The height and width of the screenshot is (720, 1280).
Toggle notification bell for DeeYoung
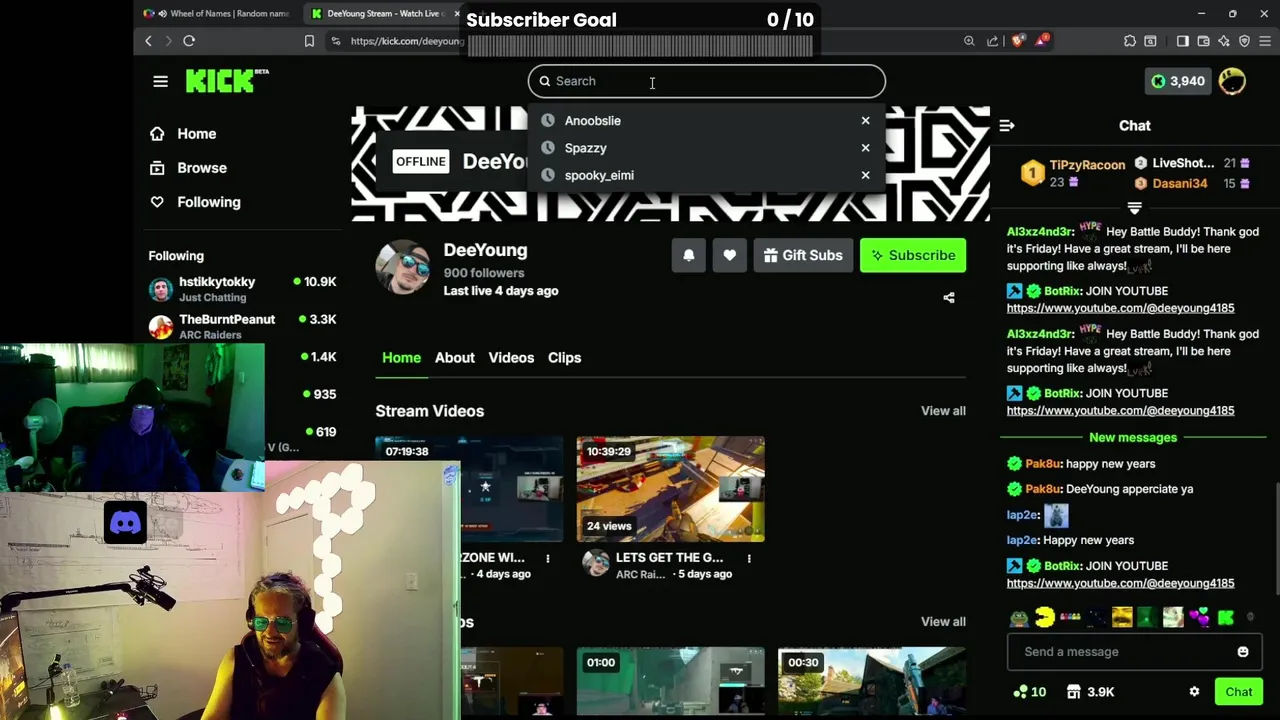[x=688, y=255]
